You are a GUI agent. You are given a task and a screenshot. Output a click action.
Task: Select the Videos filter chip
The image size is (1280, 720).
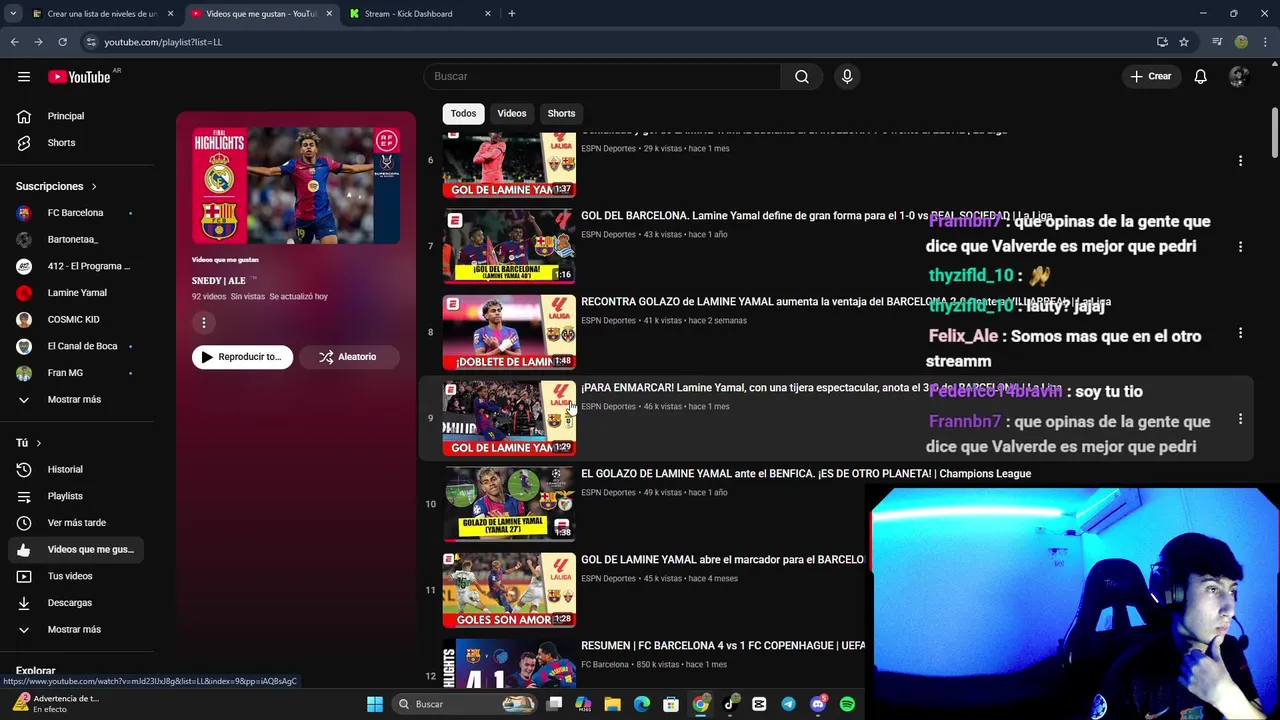click(x=512, y=113)
